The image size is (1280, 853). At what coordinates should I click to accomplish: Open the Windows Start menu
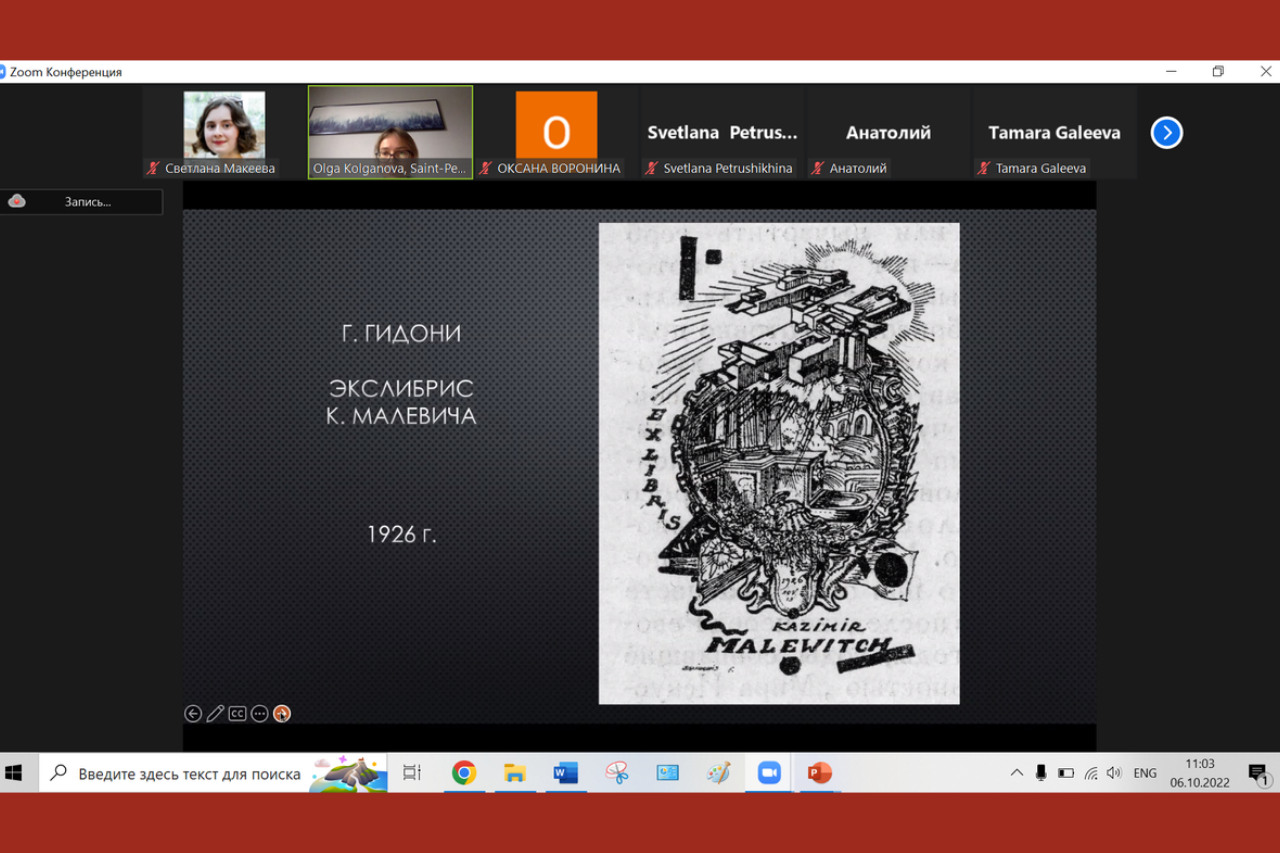[x=14, y=773]
